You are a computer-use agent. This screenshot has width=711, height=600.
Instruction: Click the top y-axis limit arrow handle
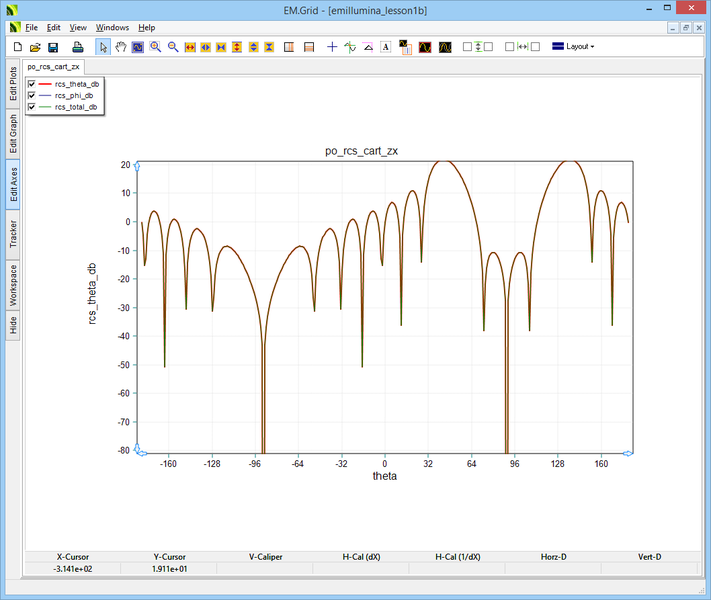(137, 165)
